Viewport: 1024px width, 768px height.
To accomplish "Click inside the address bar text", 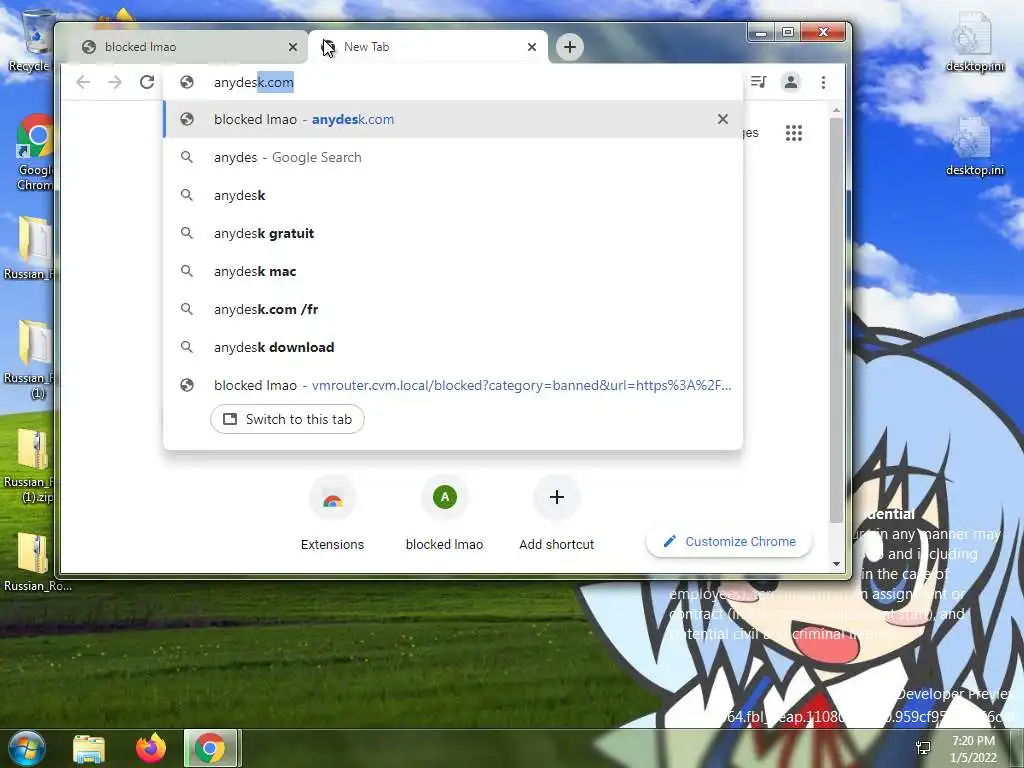I will pyautogui.click(x=254, y=82).
